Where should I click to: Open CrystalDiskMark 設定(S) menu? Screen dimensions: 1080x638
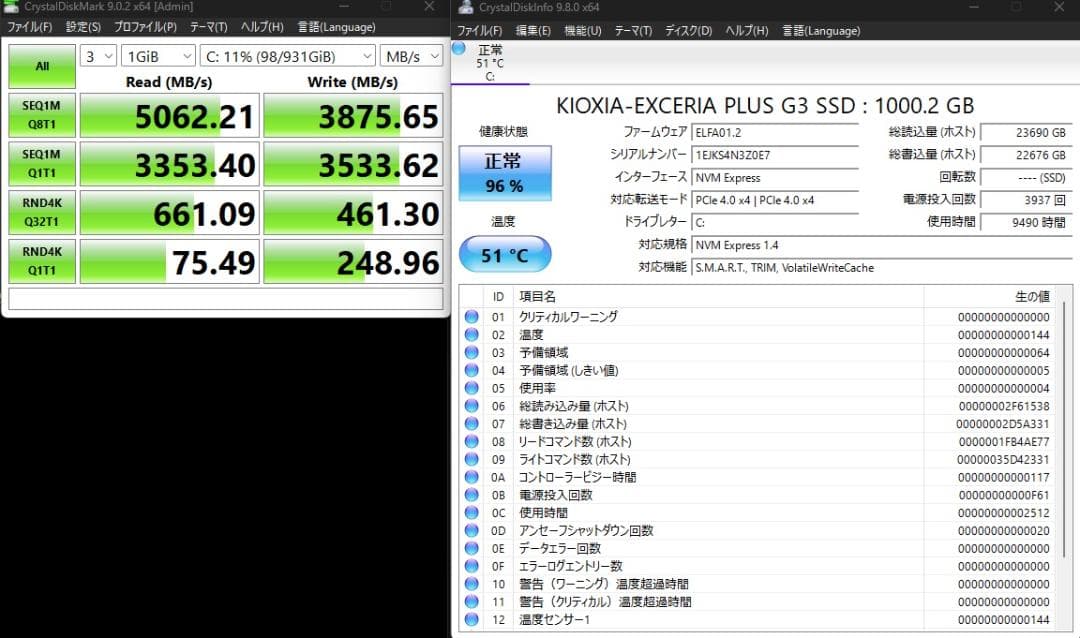tap(83, 27)
